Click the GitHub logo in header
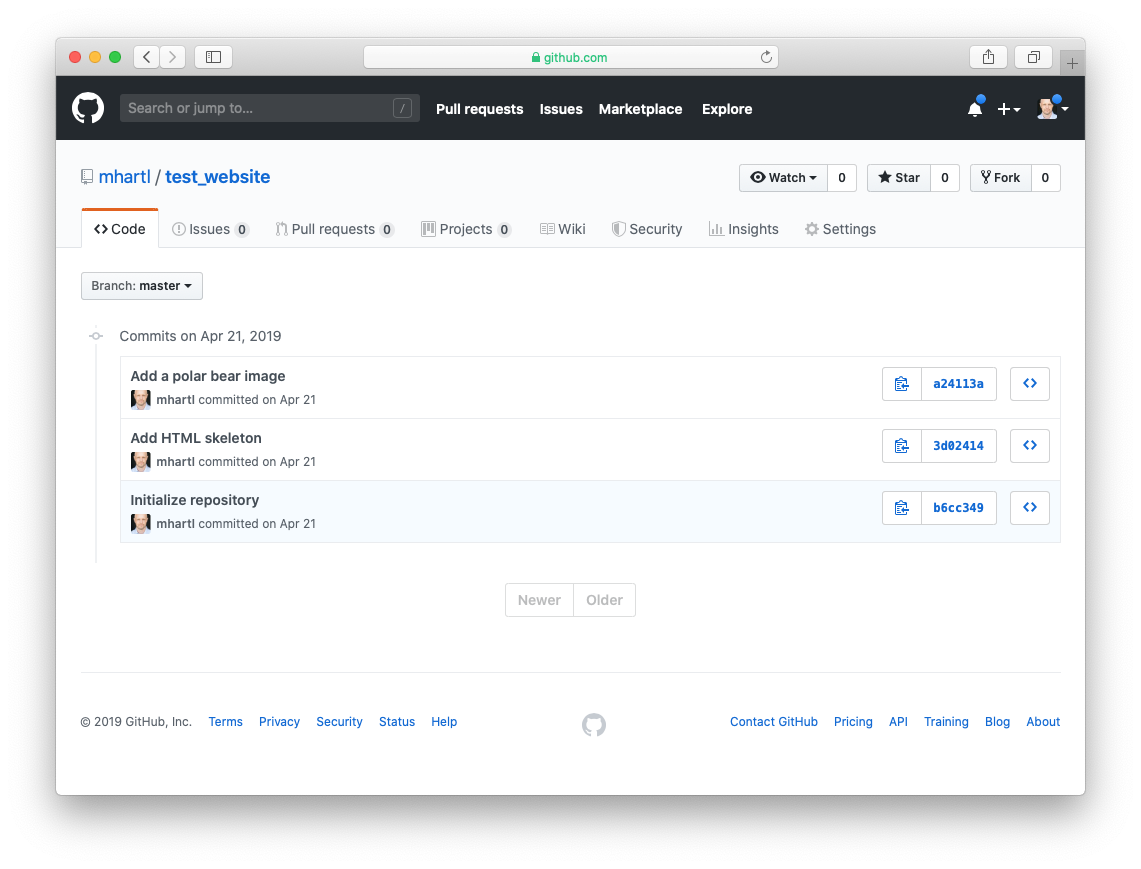Viewport: 1141px width, 869px height. tap(88, 108)
